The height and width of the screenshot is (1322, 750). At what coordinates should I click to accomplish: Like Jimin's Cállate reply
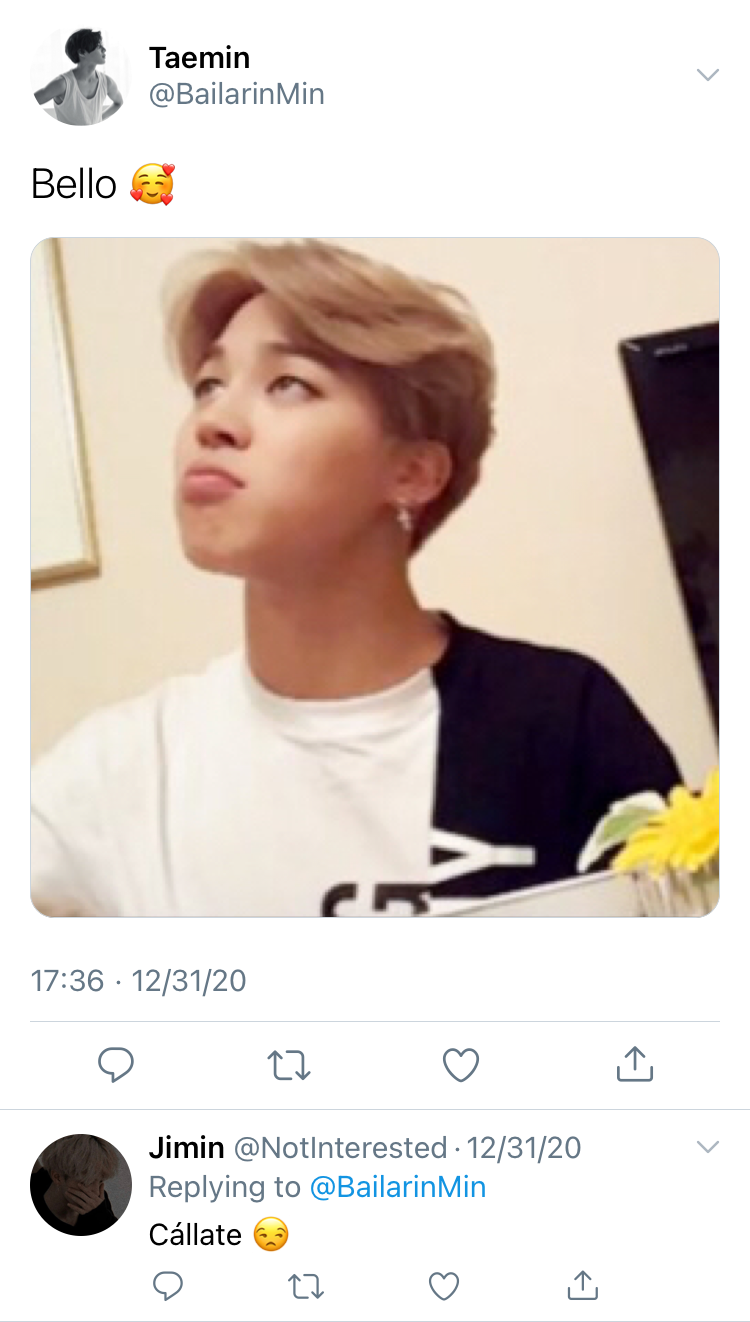coord(443,1286)
